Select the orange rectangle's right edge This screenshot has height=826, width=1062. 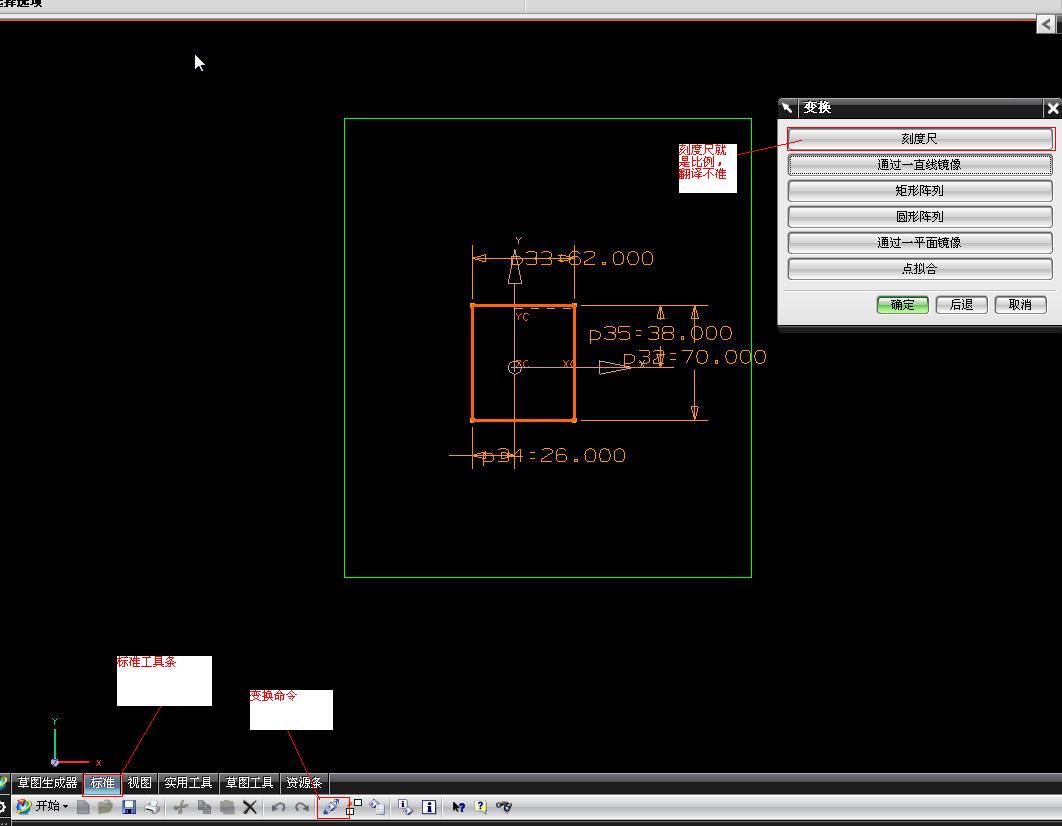pos(574,363)
